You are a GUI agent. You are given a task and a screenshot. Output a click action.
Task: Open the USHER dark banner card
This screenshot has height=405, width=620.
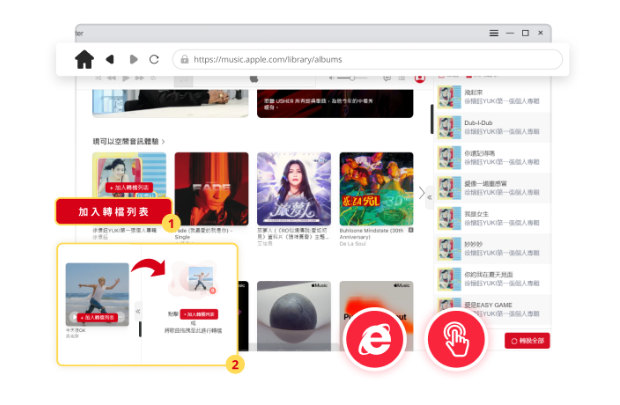tap(335, 103)
